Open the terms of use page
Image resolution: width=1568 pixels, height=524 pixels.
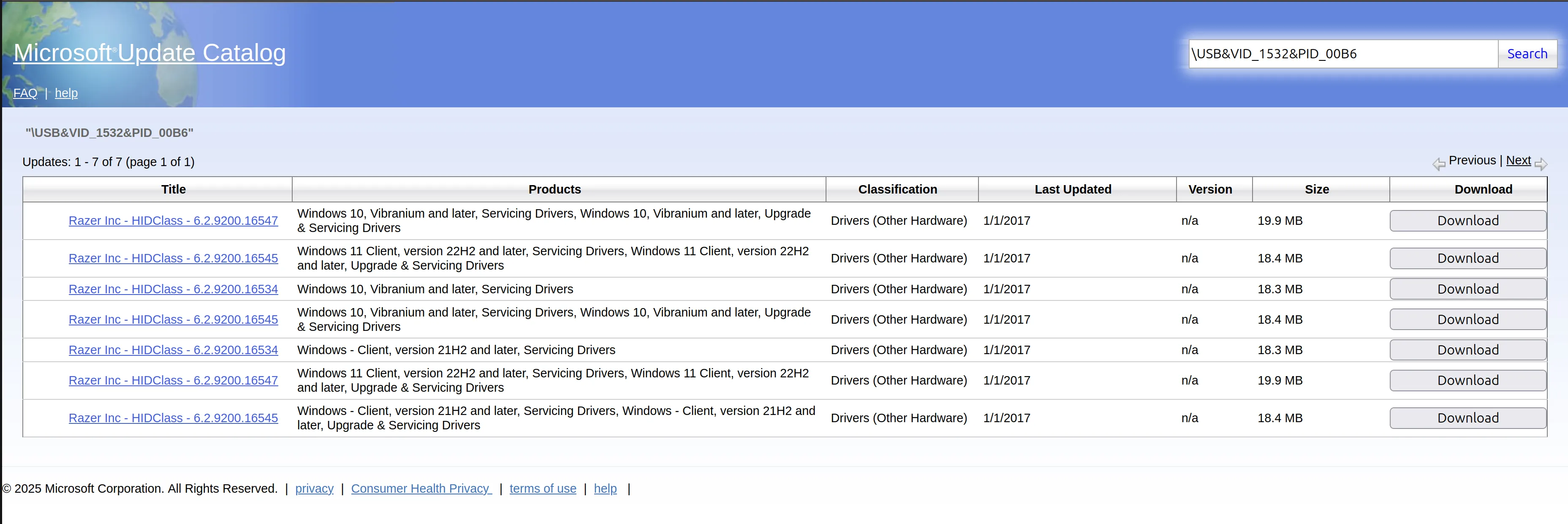pyautogui.click(x=542, y=488)
